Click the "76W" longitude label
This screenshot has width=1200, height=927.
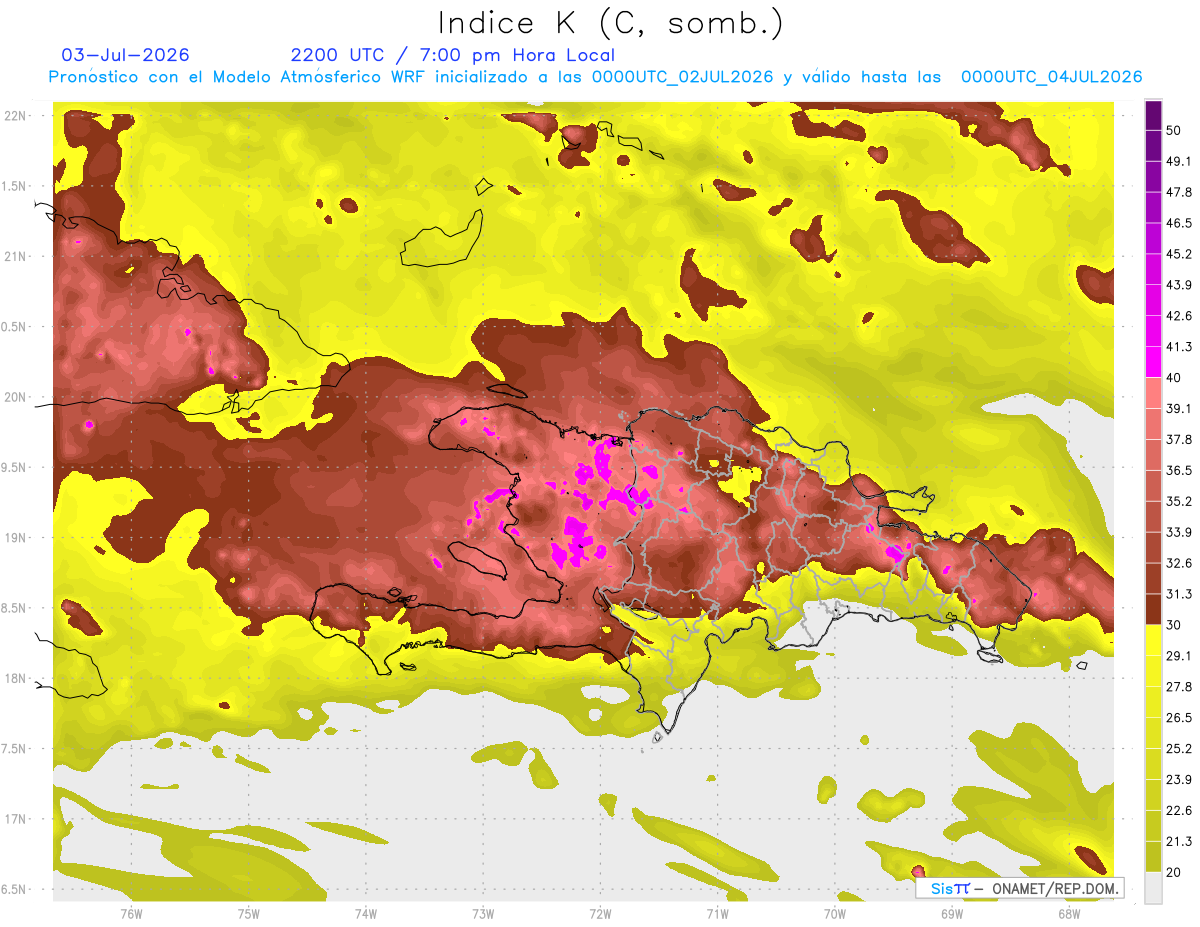pos(130,914)
